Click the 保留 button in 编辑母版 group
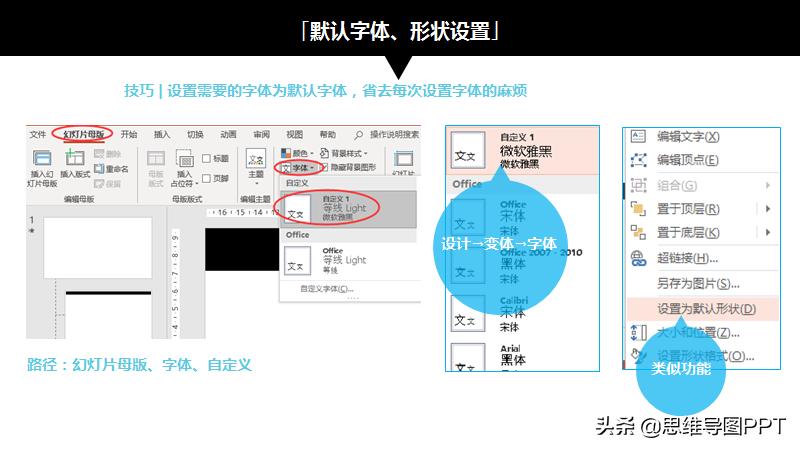This screenshot has height=450, width=800. (x=107, y=183)
